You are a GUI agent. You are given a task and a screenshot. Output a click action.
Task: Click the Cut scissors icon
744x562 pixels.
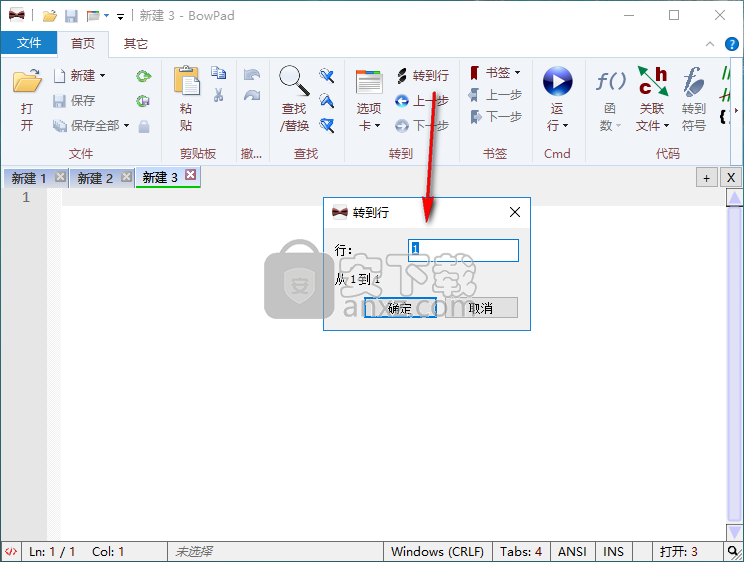218,95
